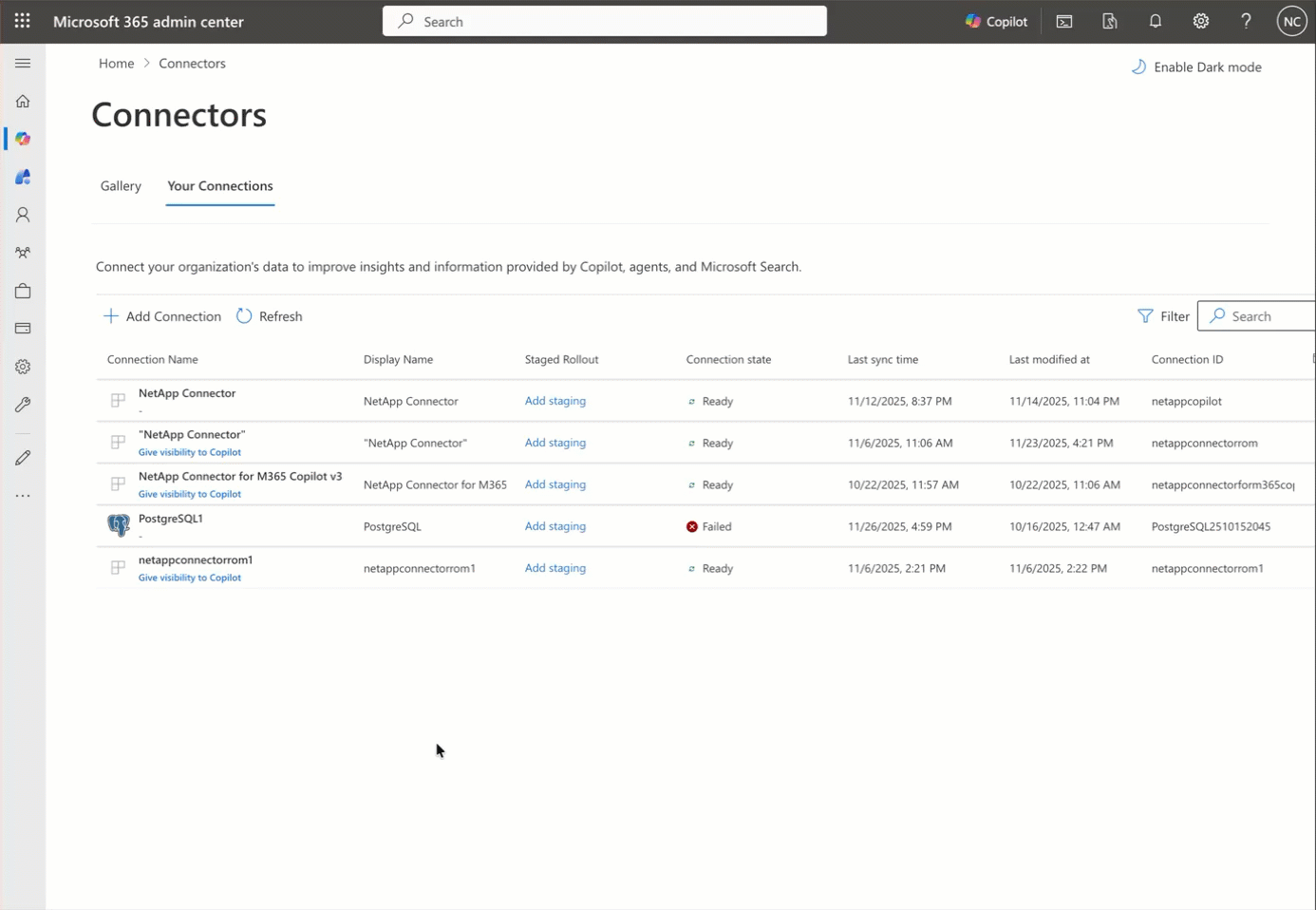Click Add Connection
The width and height of the screenshot is (1316, 910).
pos(161,315)
